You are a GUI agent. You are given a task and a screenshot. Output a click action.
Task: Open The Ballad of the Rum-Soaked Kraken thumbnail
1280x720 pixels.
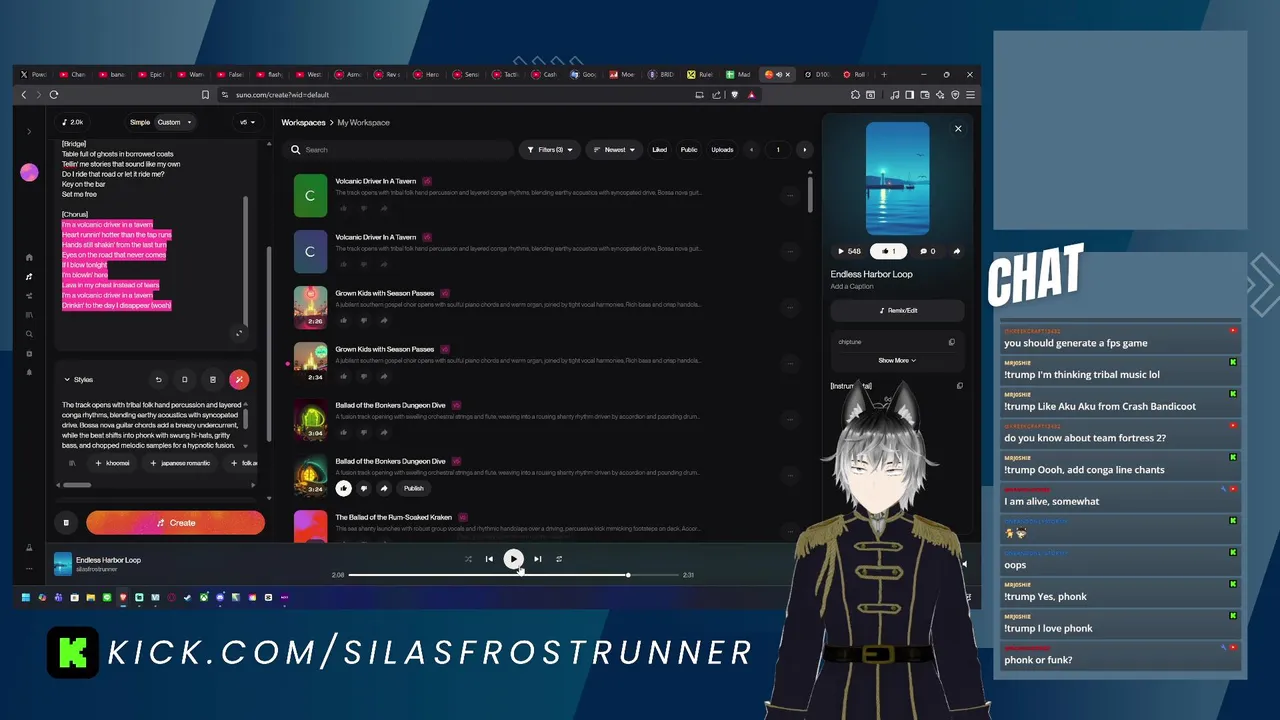click(310, 526)
